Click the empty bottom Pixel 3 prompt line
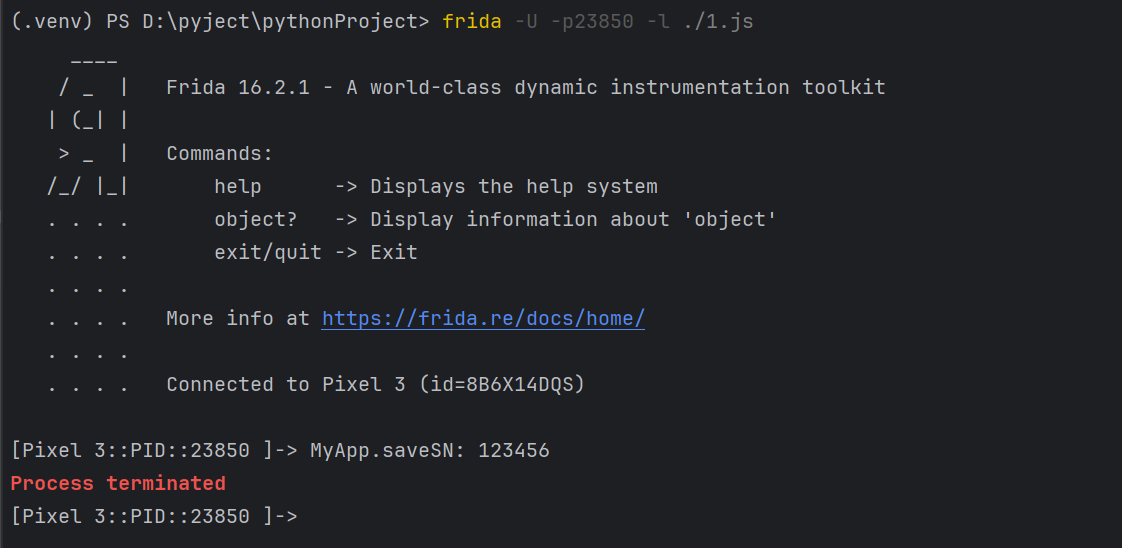This screenshot has height=548, width=1122. click(x=155, y=516)
